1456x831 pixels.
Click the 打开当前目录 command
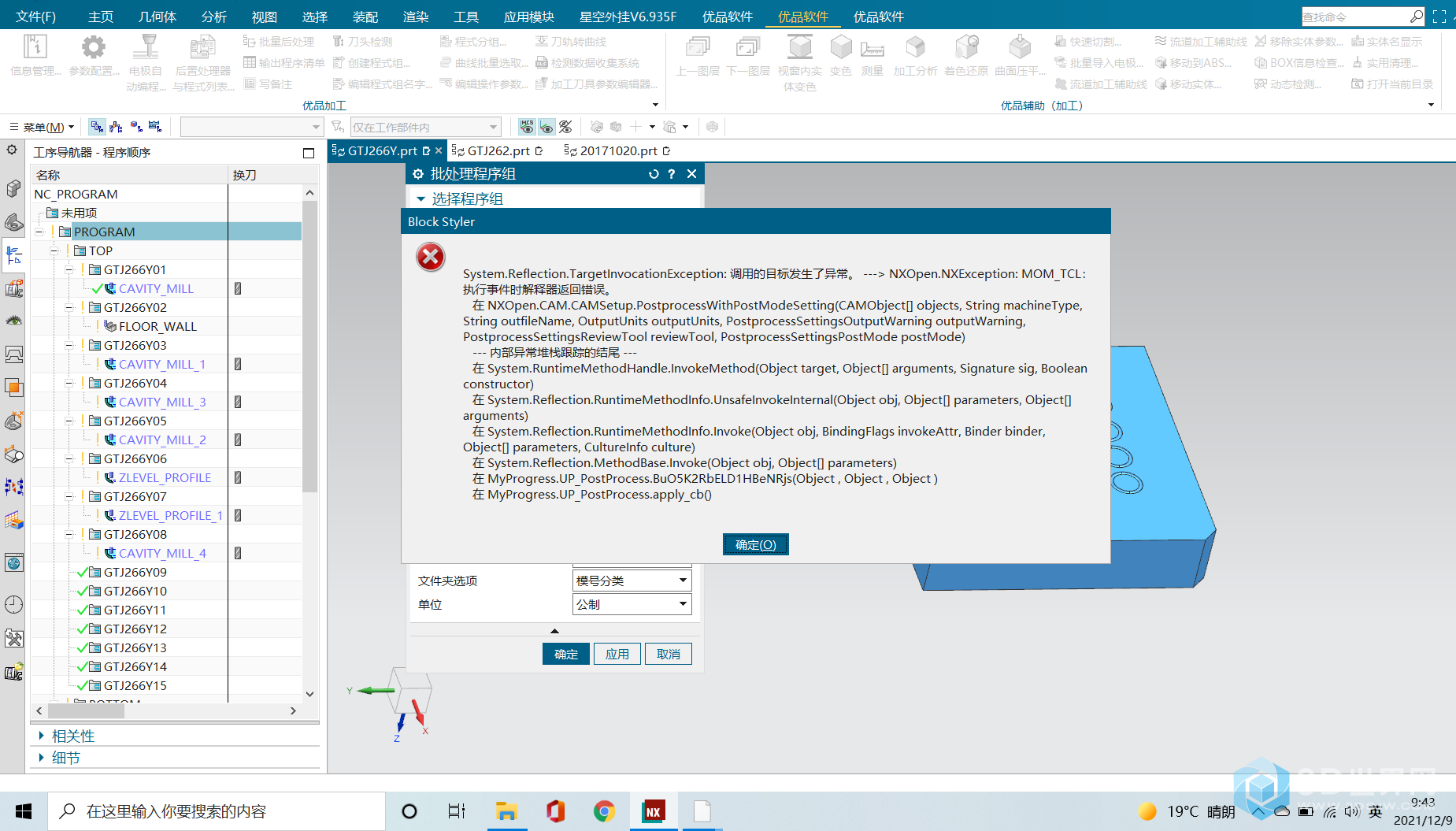tap(1392, 84)
